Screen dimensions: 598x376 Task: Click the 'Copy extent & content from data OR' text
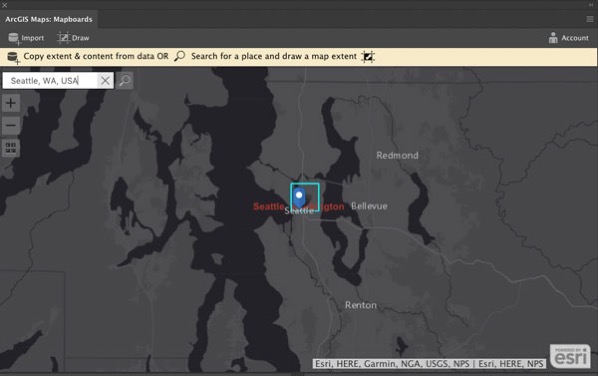coord(96,56)
